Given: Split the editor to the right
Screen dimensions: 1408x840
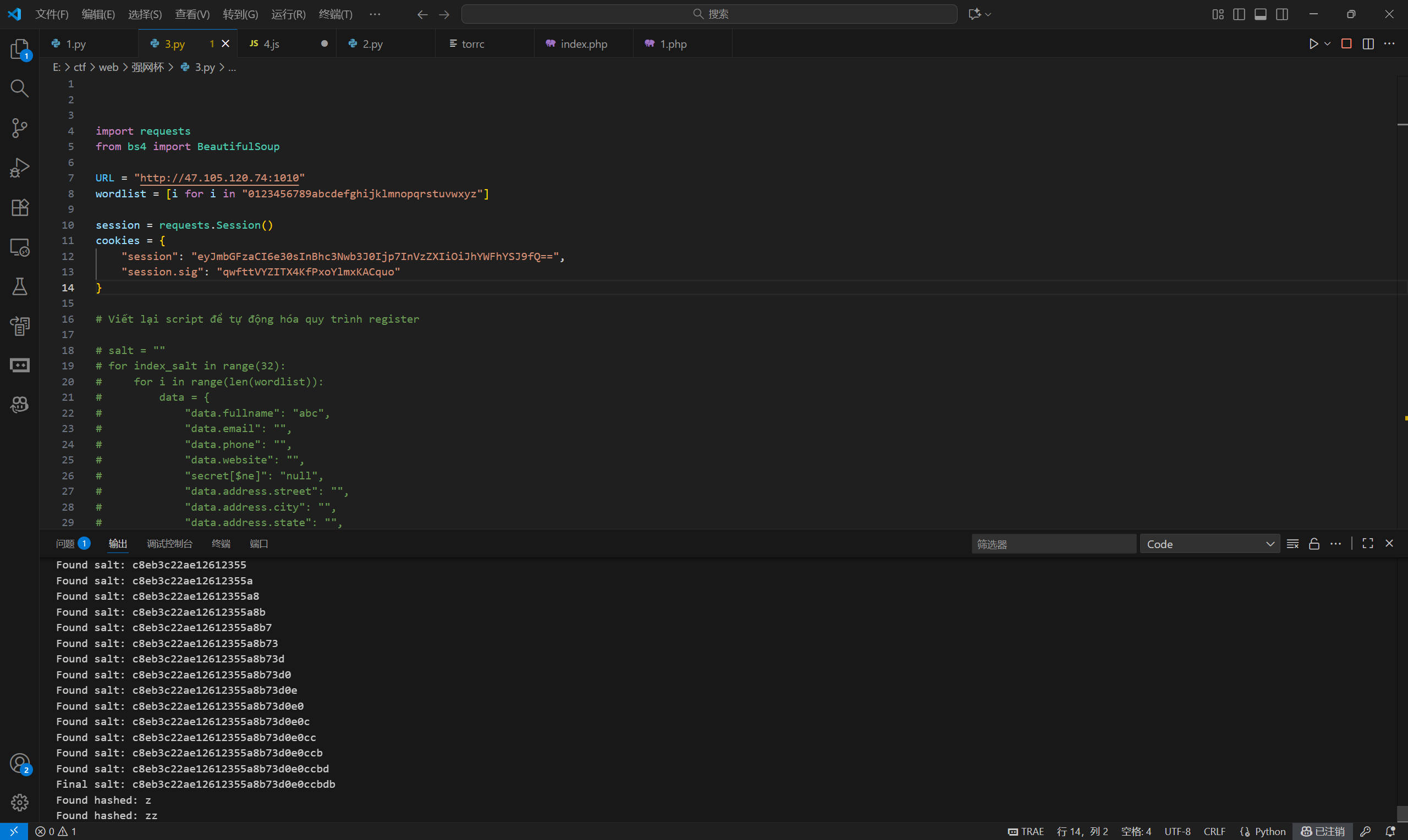Looking at the screenshot, I should click(x=1368, y=43).
